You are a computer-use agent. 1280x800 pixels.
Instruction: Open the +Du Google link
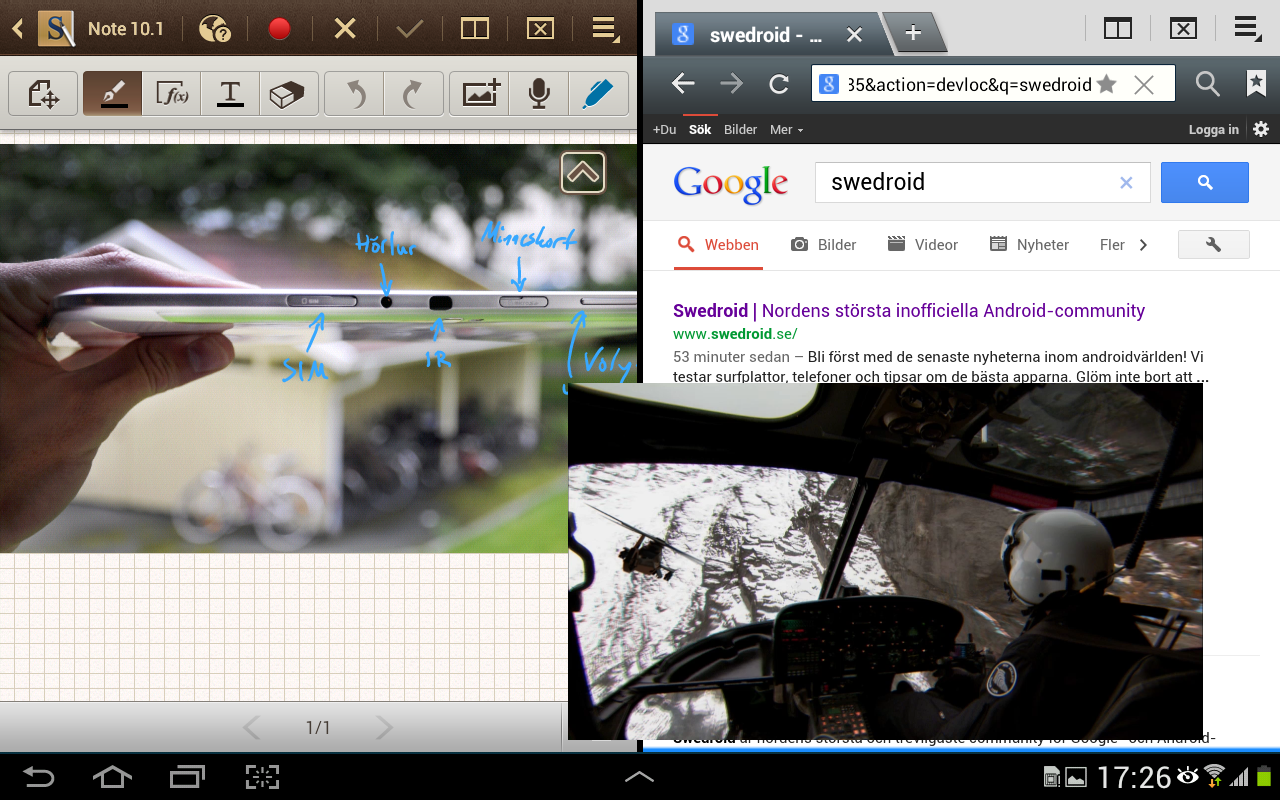click(x=664, y=130)
